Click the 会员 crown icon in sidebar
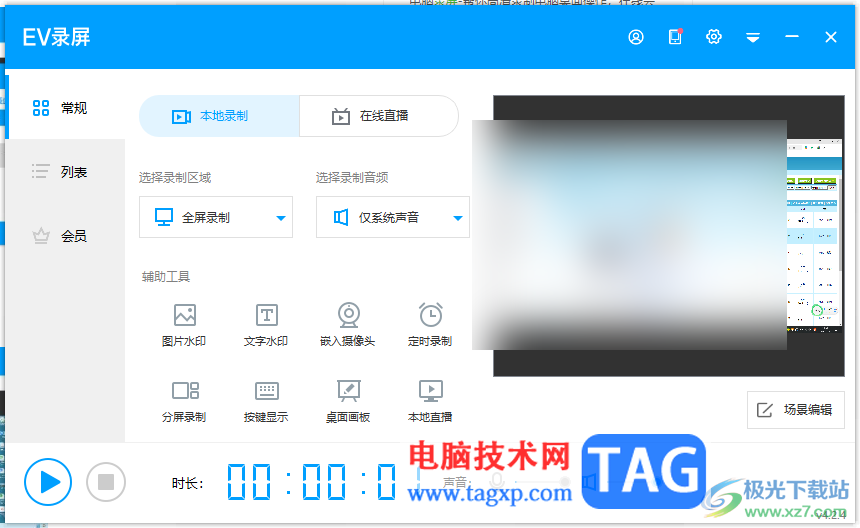The width and height of the screenshot is (860, 528). point(41,236)
